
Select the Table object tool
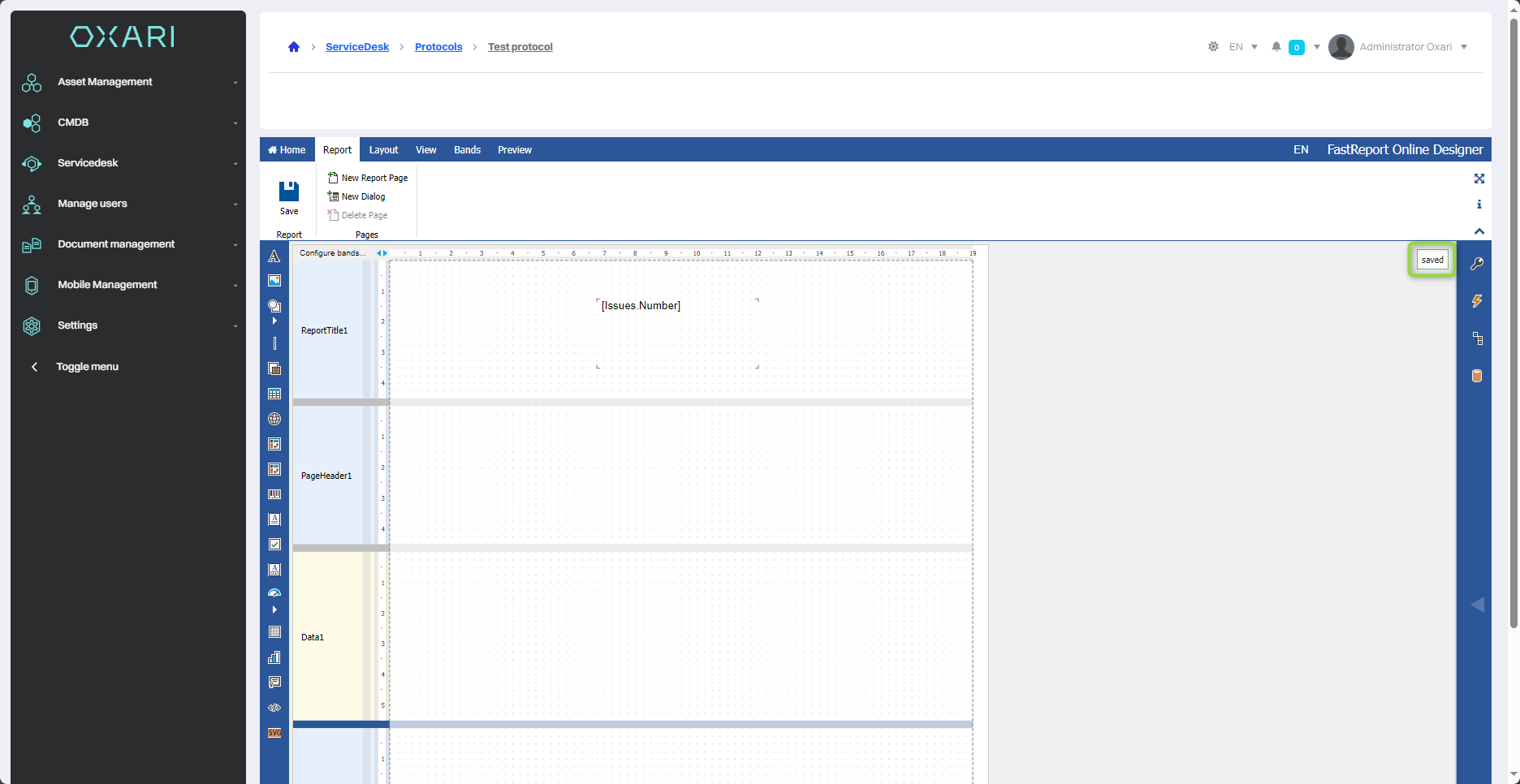tap(274, 394)
